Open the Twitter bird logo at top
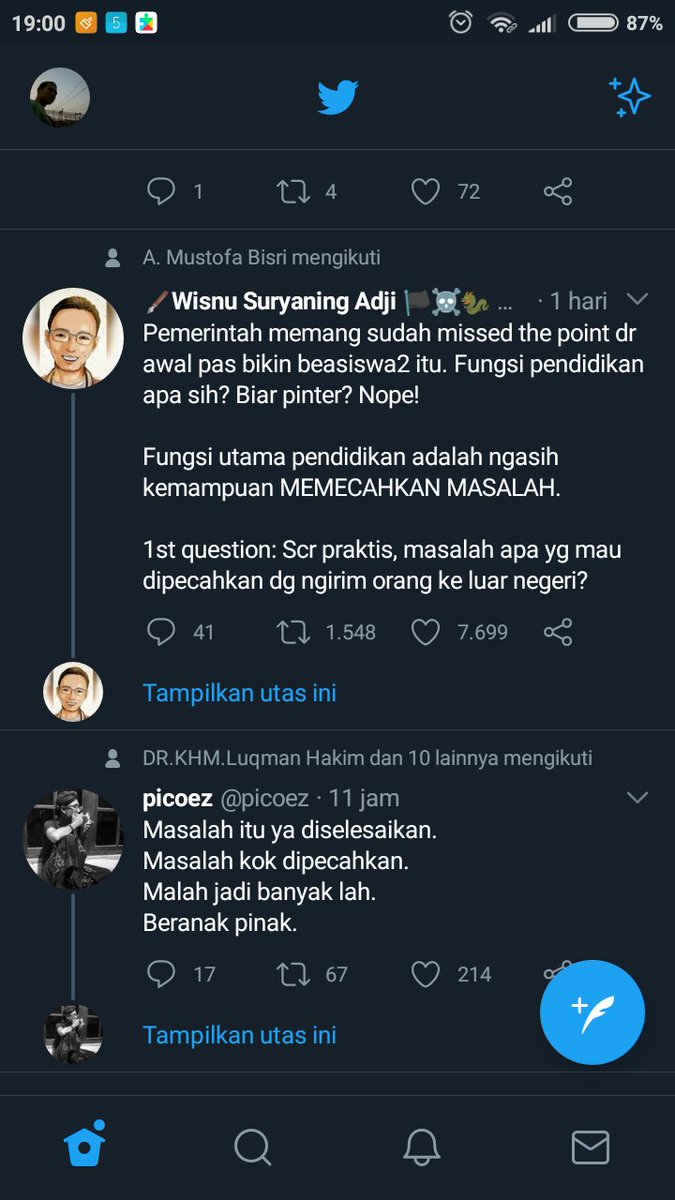 [x=338, y=98]
